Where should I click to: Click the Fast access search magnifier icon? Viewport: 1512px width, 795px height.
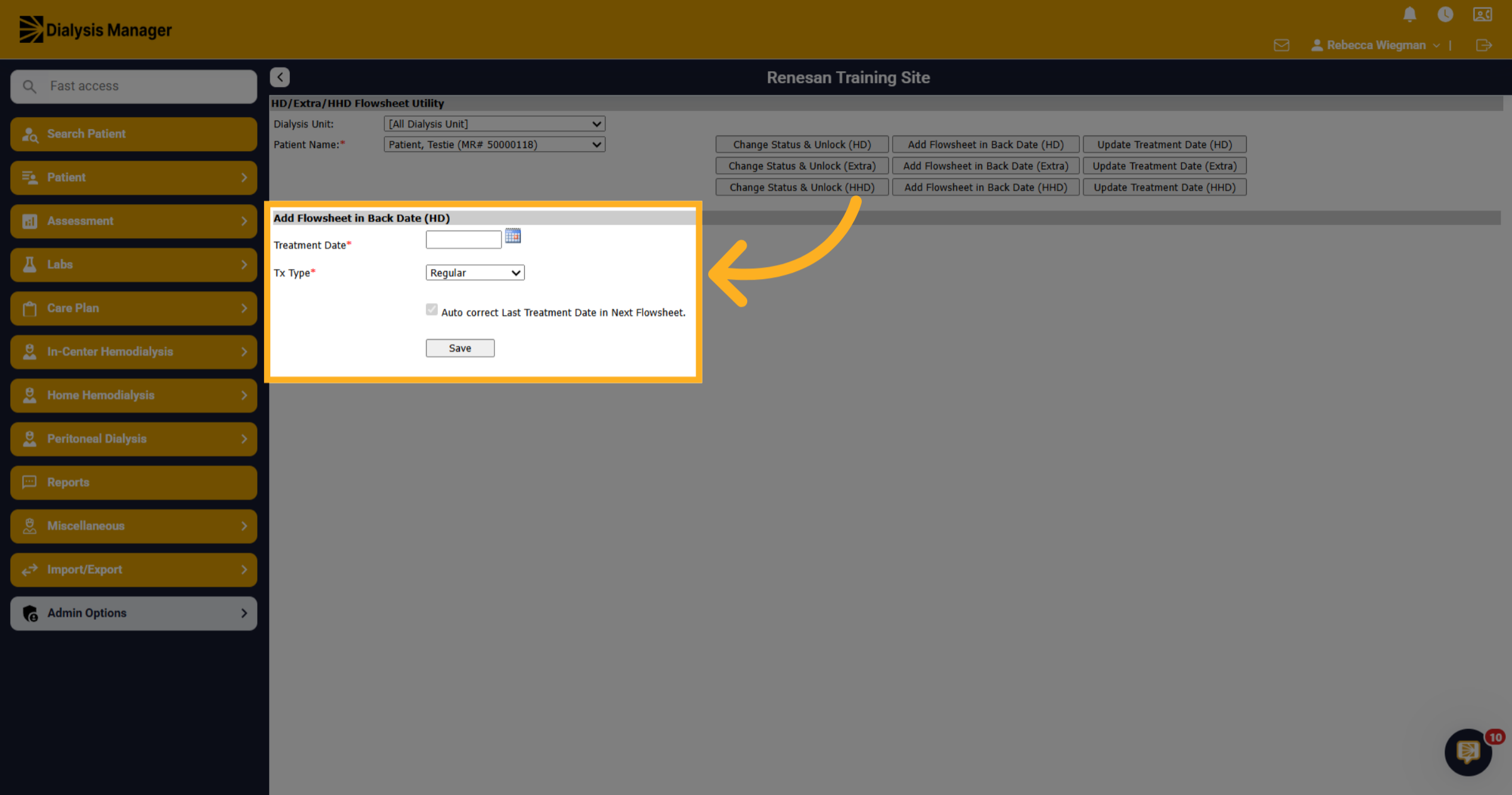click(x=30, y=86)
